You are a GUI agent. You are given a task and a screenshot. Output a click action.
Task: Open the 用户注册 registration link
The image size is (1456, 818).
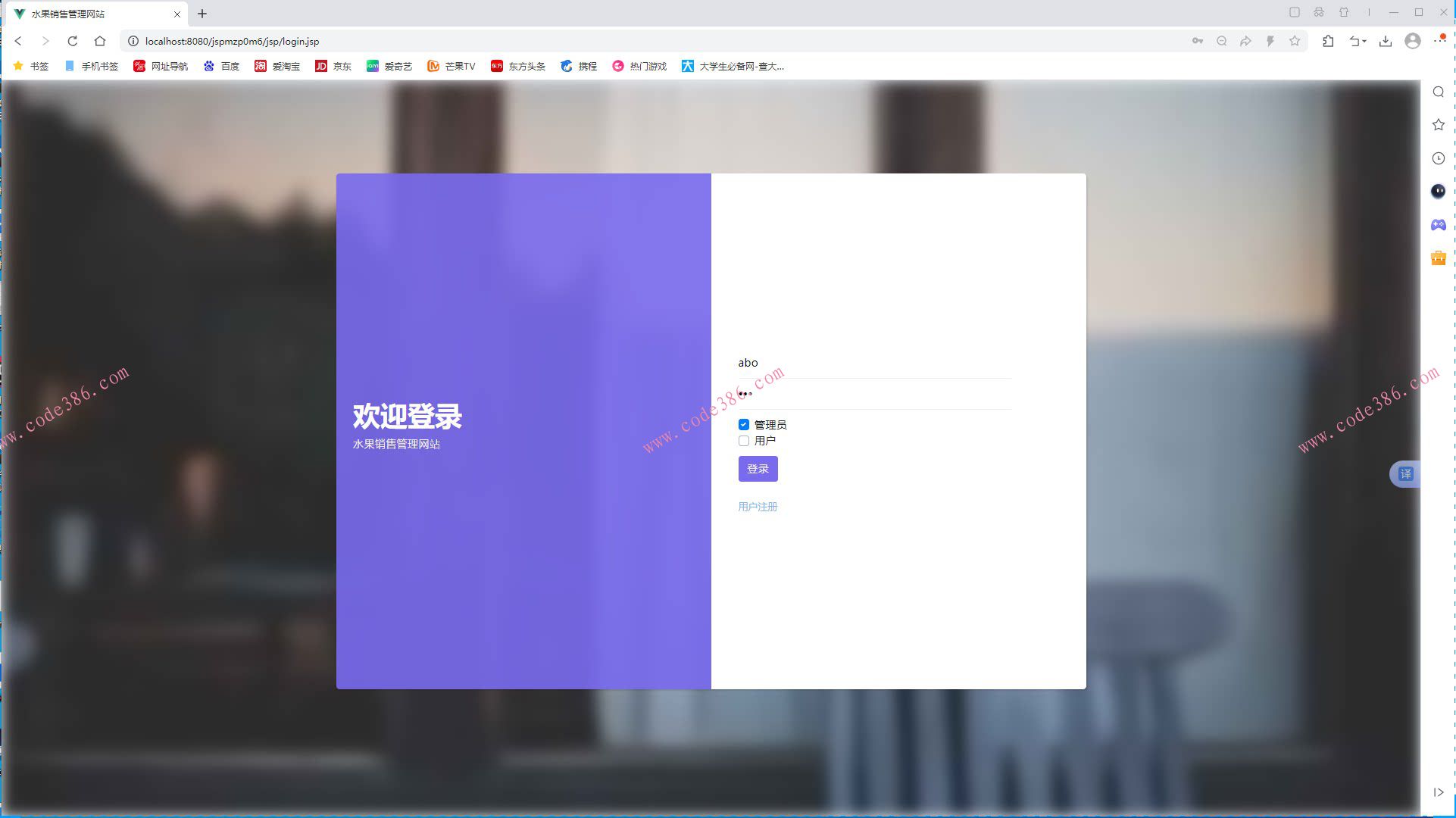757,507
